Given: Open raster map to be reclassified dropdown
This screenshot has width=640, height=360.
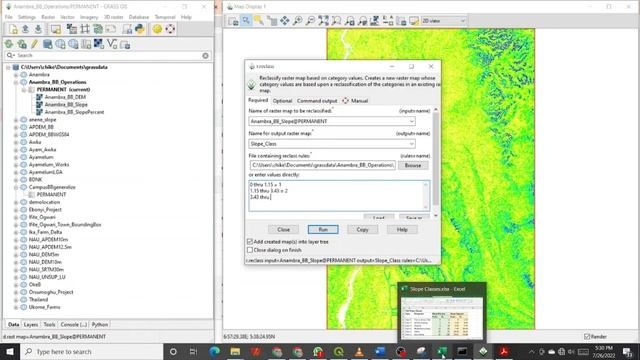Looking at the screenshot, I should point(411,121).
